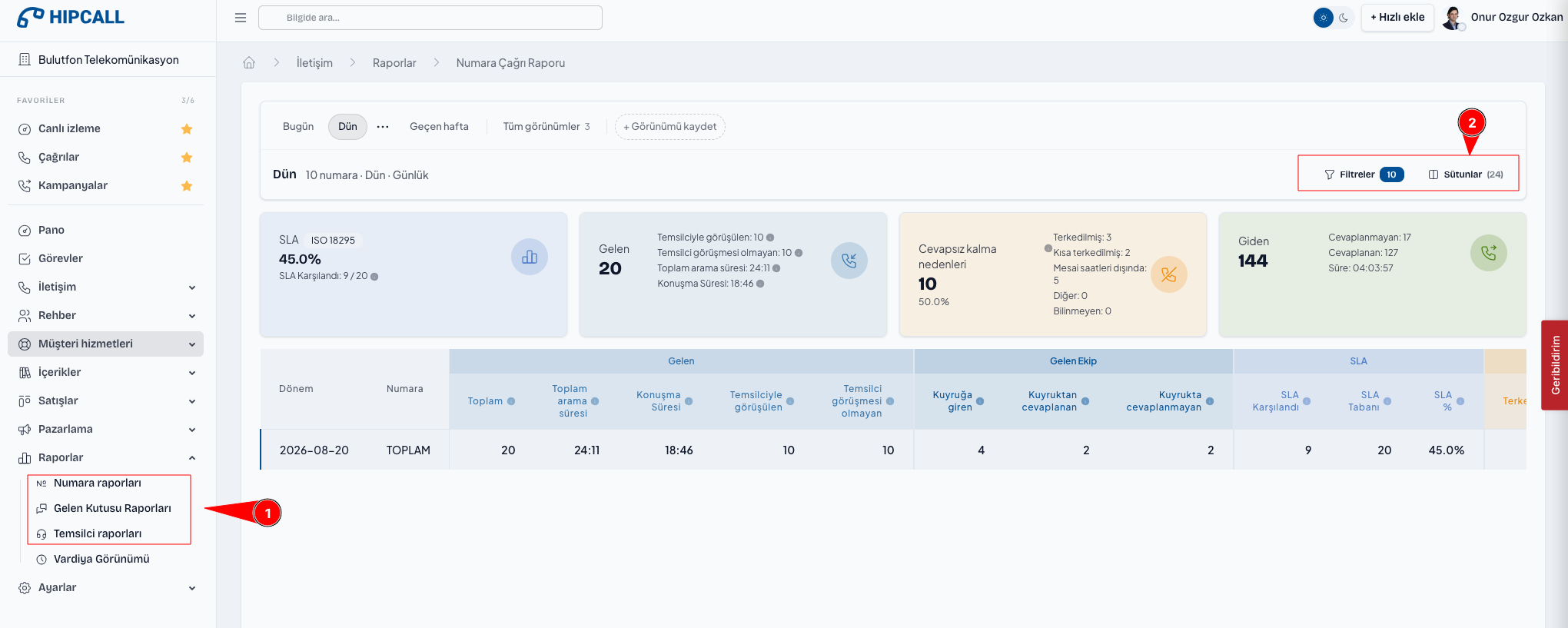Open Tüm görünümler list
The image size is (1568, 628).
[546, 127]
